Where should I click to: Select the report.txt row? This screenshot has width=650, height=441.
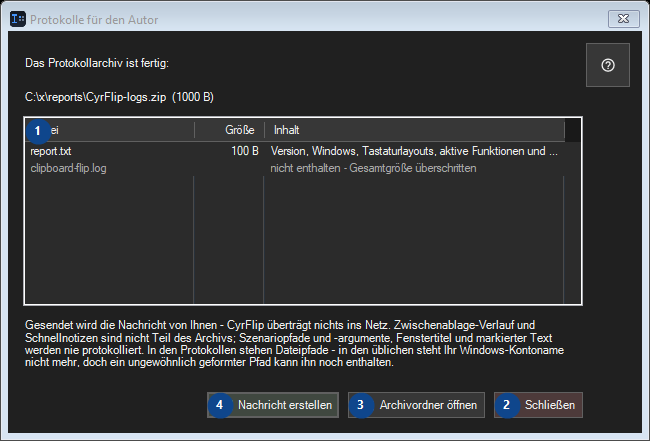294,151
